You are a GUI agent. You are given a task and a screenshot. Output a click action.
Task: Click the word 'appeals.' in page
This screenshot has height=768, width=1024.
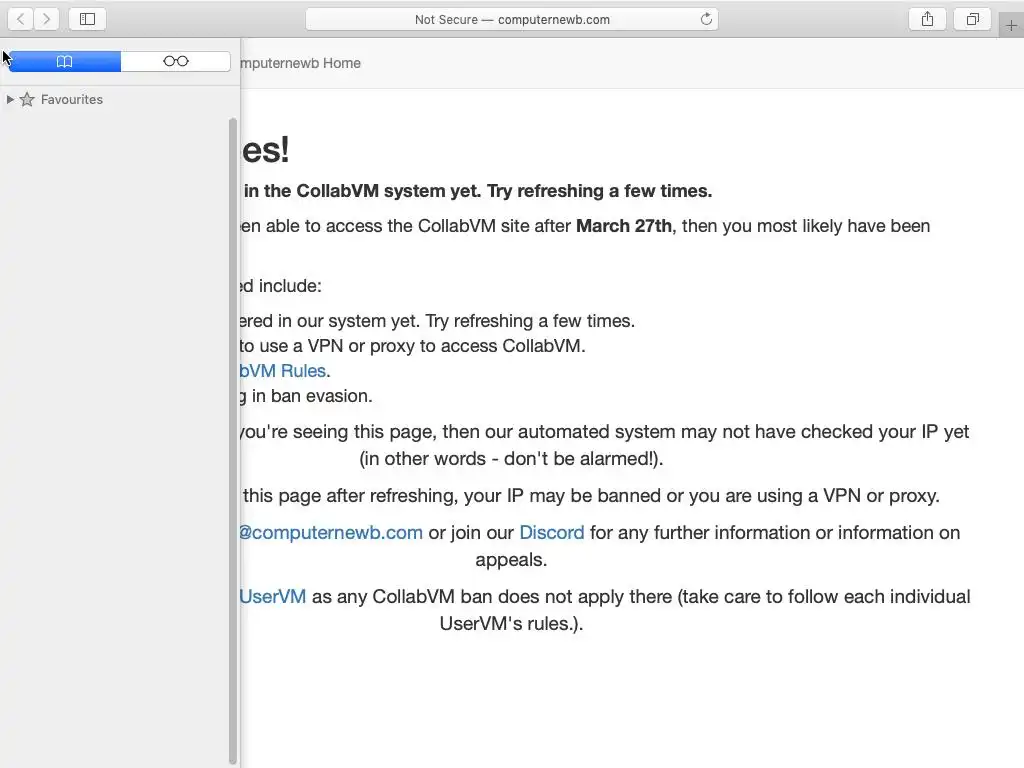tap(511, 560)
